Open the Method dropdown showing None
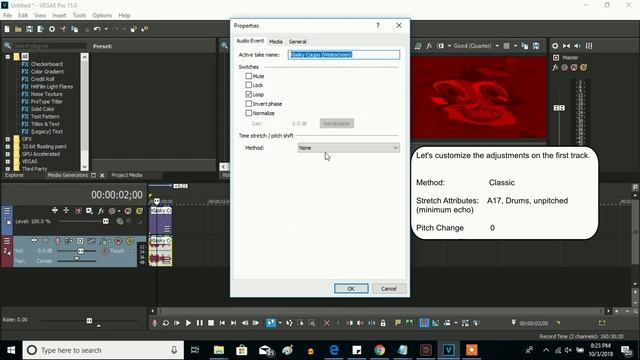640x360 pixels. pyautogui.click(x=348, y=148)
